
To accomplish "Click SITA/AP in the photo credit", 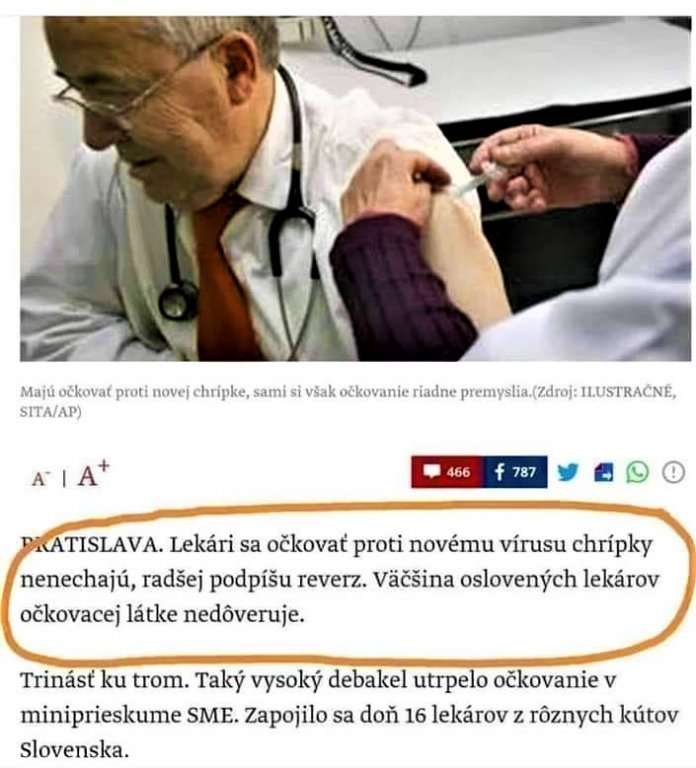I will pos(48,412).
